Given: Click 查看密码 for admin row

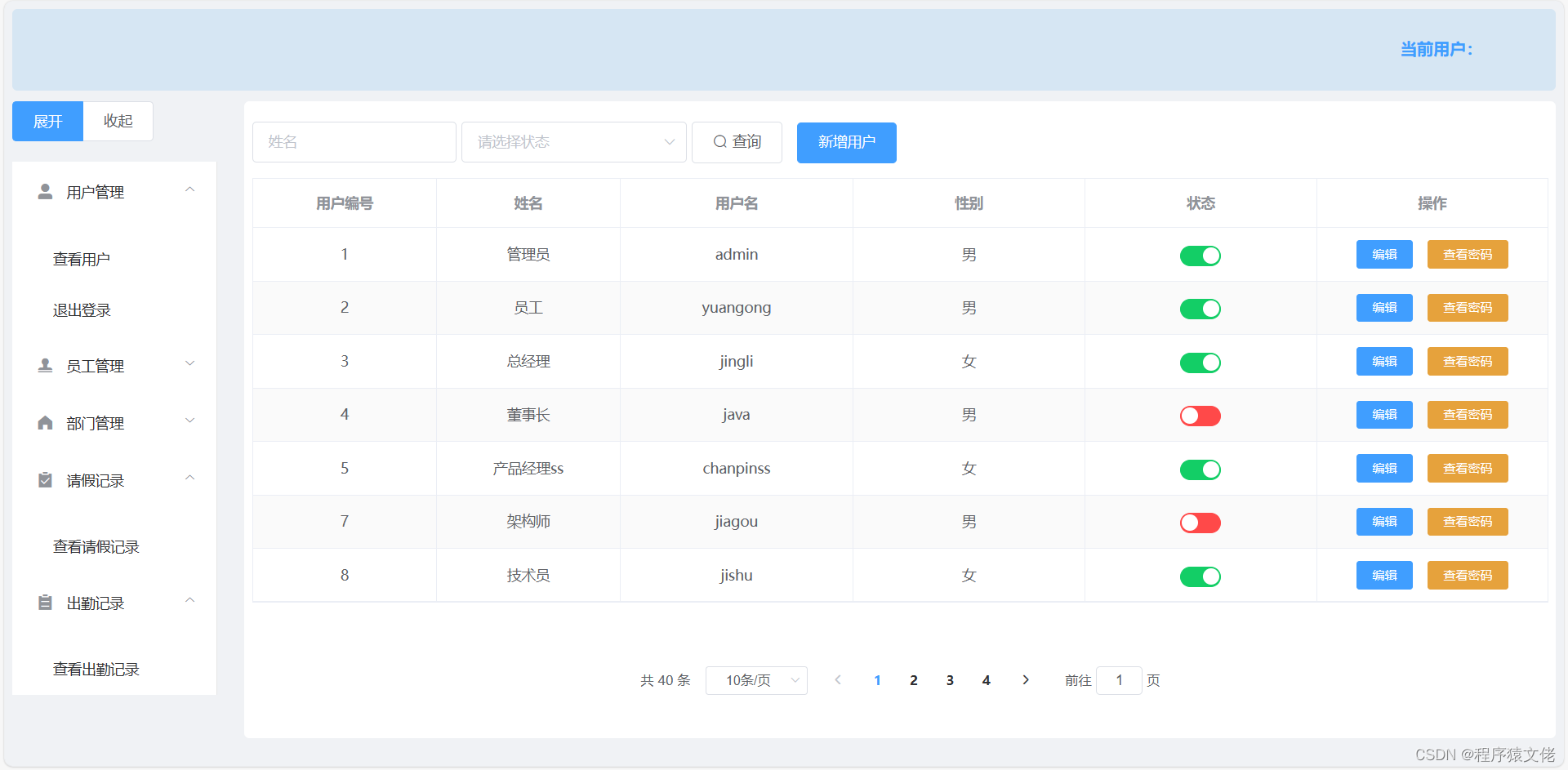Looking at the screenshot, I should coord(1468,255).
